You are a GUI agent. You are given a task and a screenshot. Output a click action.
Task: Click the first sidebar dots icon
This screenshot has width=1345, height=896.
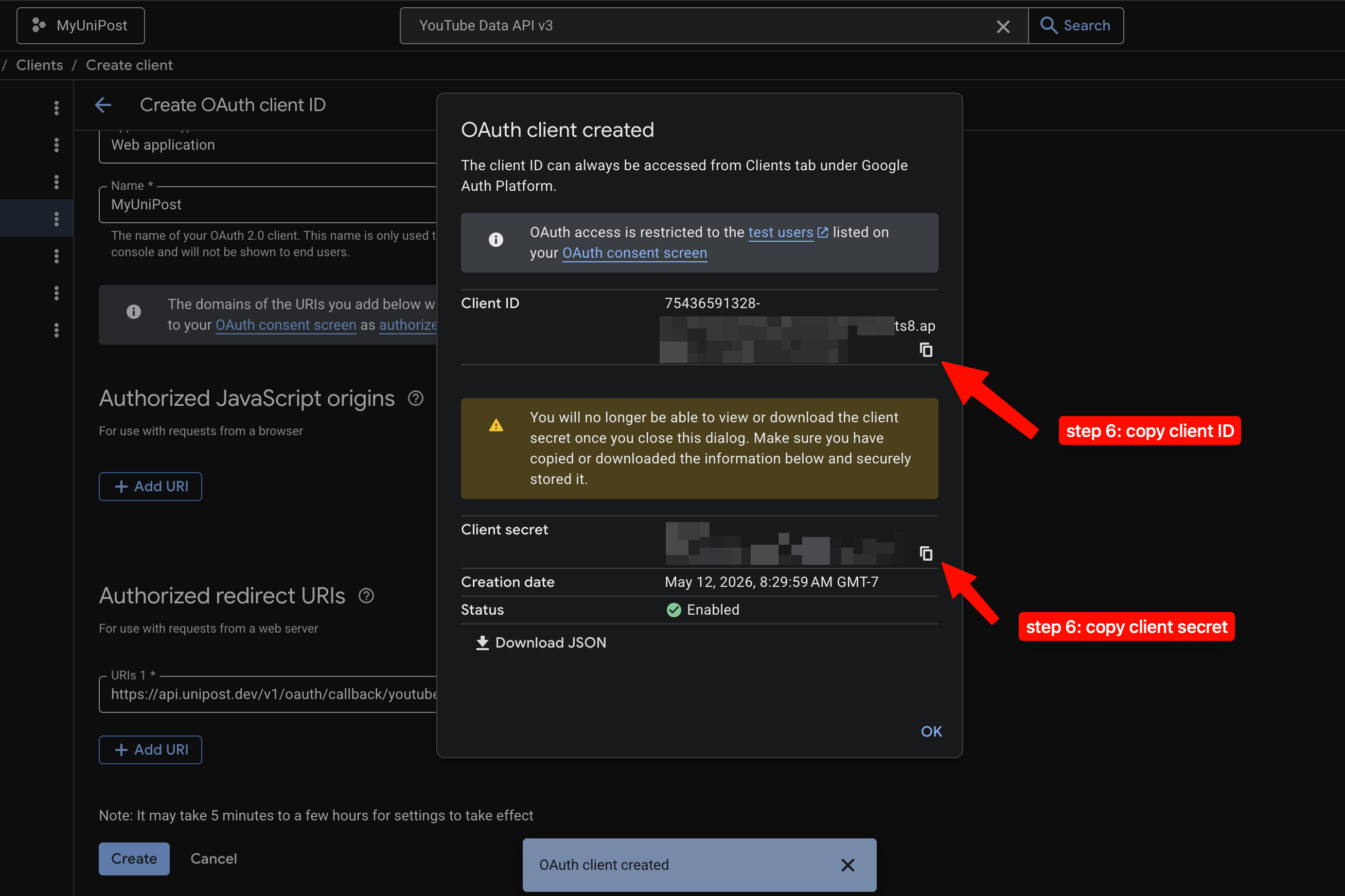56,108
